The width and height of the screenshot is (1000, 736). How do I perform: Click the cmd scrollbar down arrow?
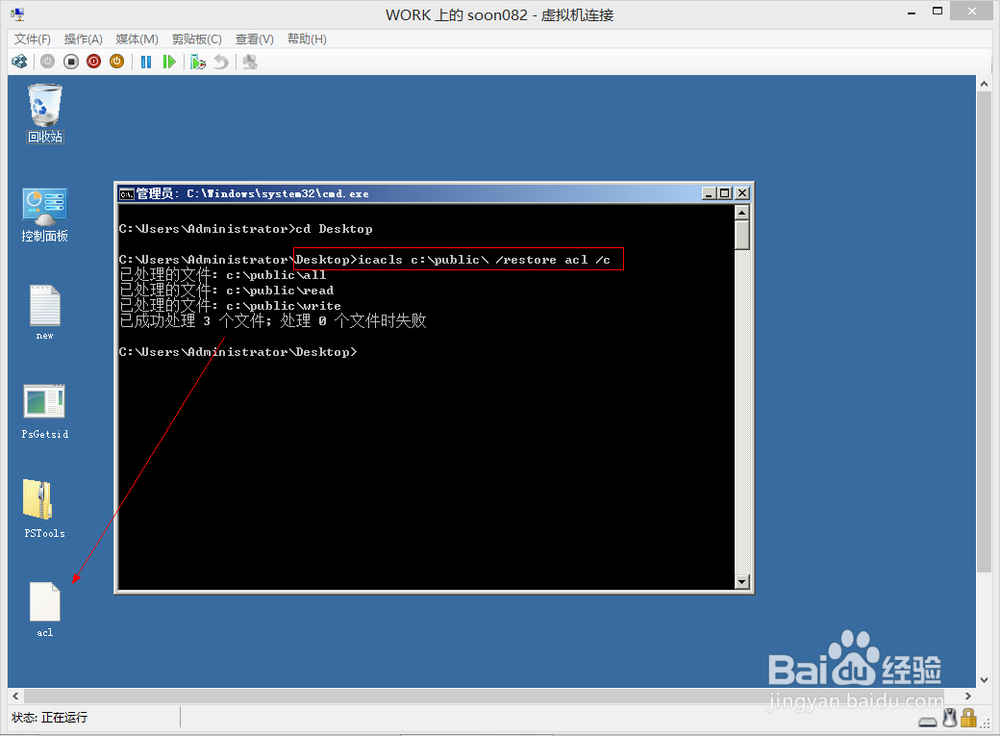[742, 581]
